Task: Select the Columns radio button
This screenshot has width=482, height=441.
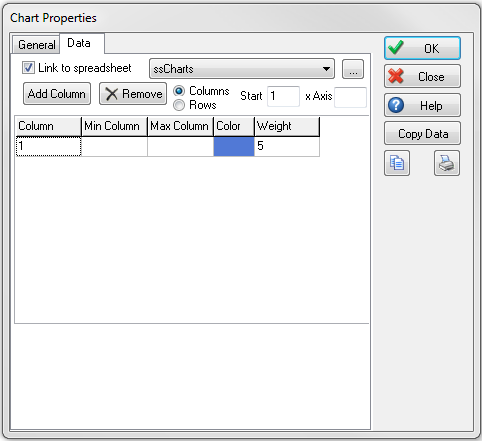Action: coord(179,91)
